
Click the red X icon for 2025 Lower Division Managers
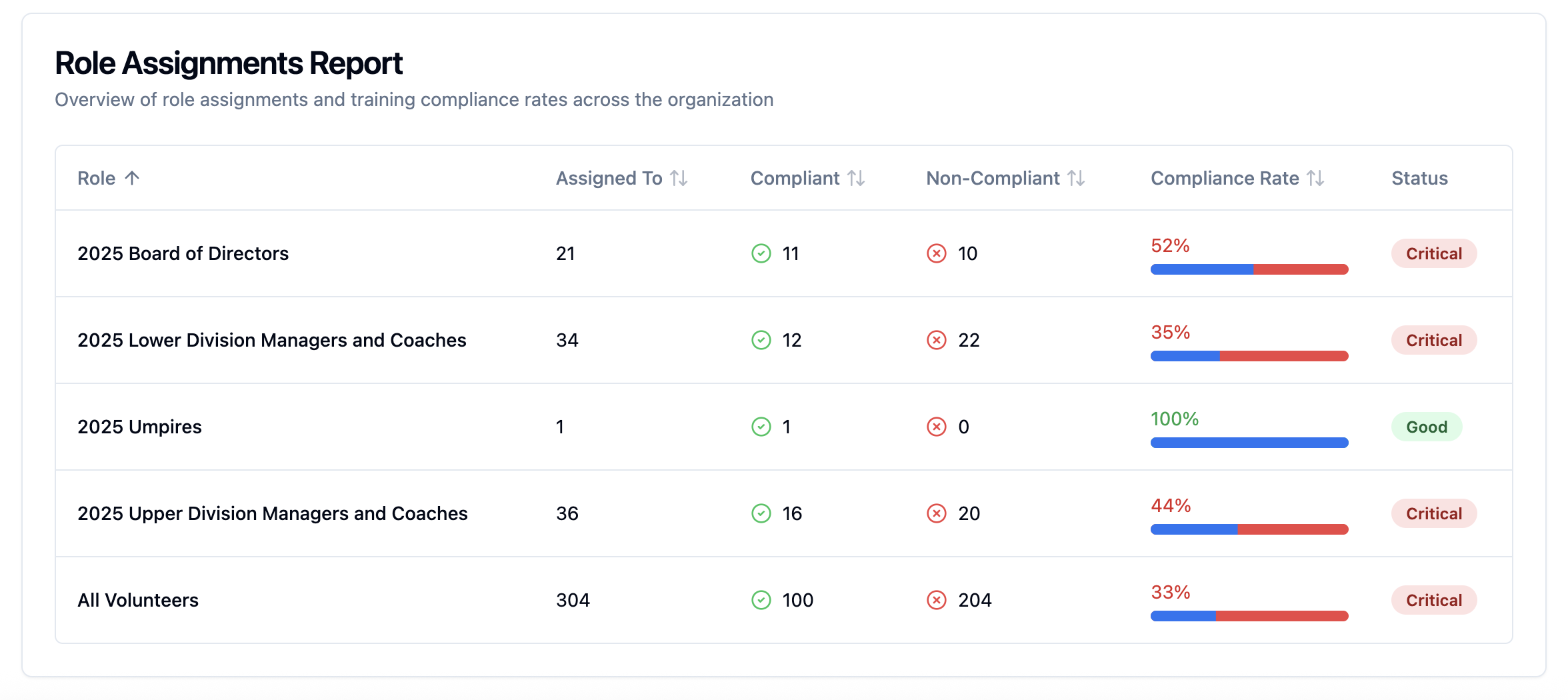click(937, 340)
